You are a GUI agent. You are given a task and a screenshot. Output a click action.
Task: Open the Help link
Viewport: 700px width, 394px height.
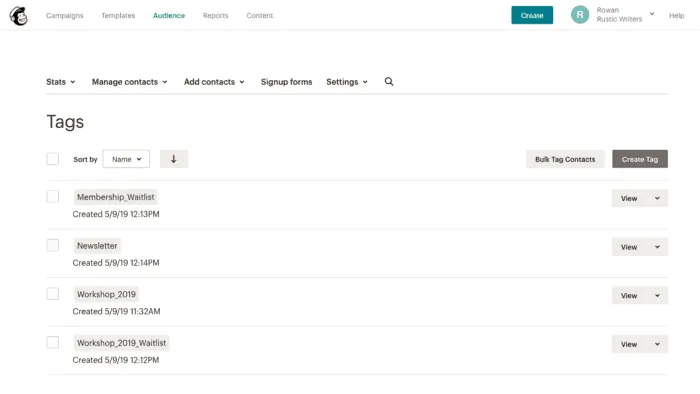click(x=676, y=15)
